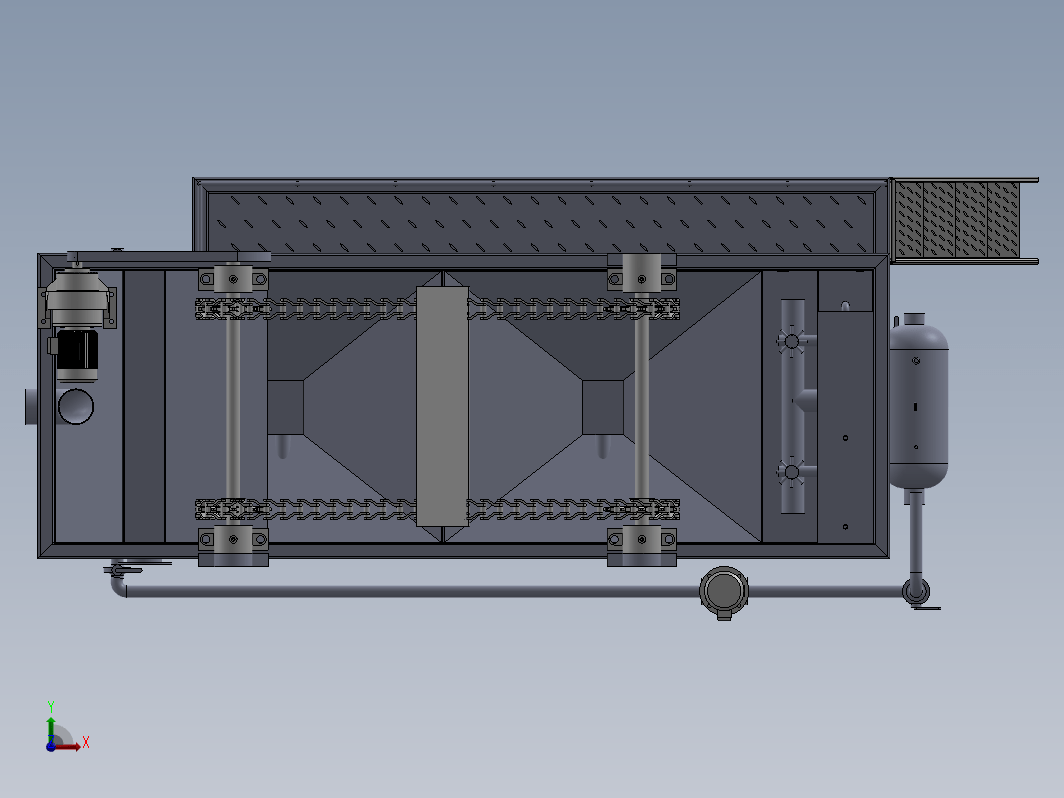Select the top-right bearing block
This screenshot has height=798, width=1064.
tap(641, 273)
